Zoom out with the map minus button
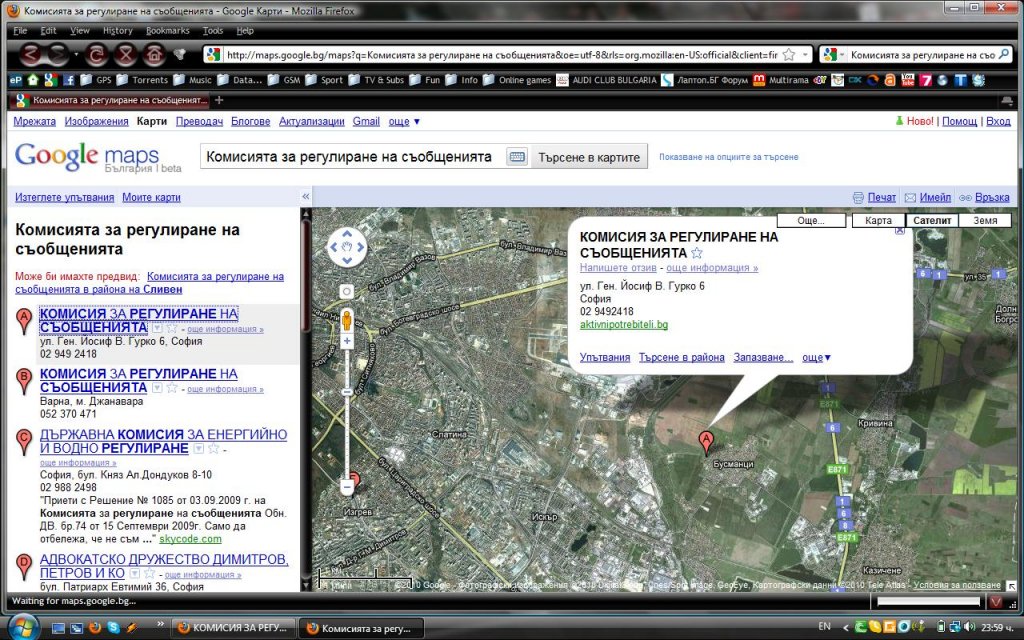 (x=347, y=487)
